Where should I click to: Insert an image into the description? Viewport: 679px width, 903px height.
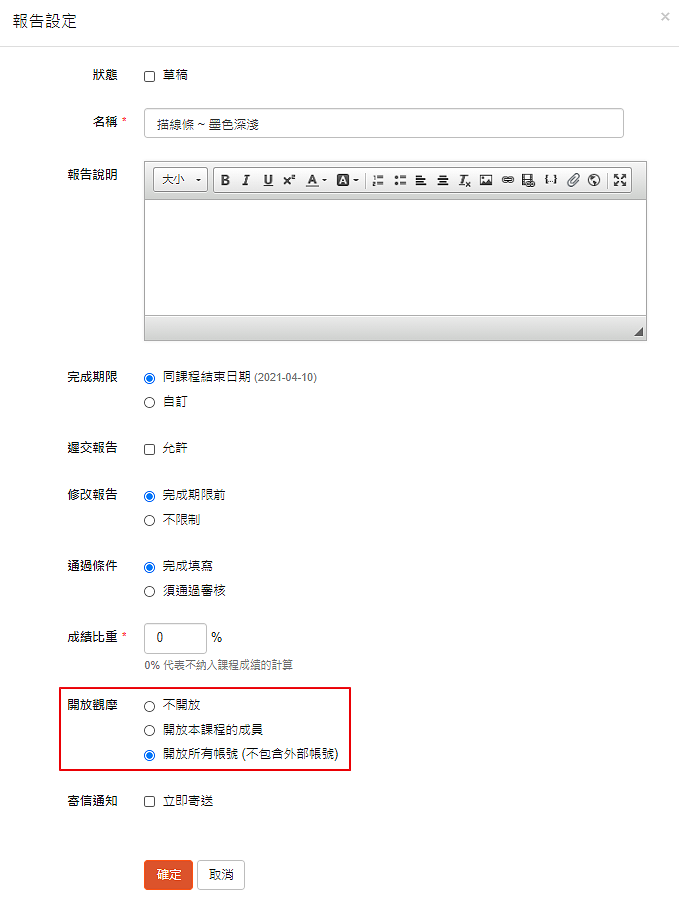[x=486, y=180]
